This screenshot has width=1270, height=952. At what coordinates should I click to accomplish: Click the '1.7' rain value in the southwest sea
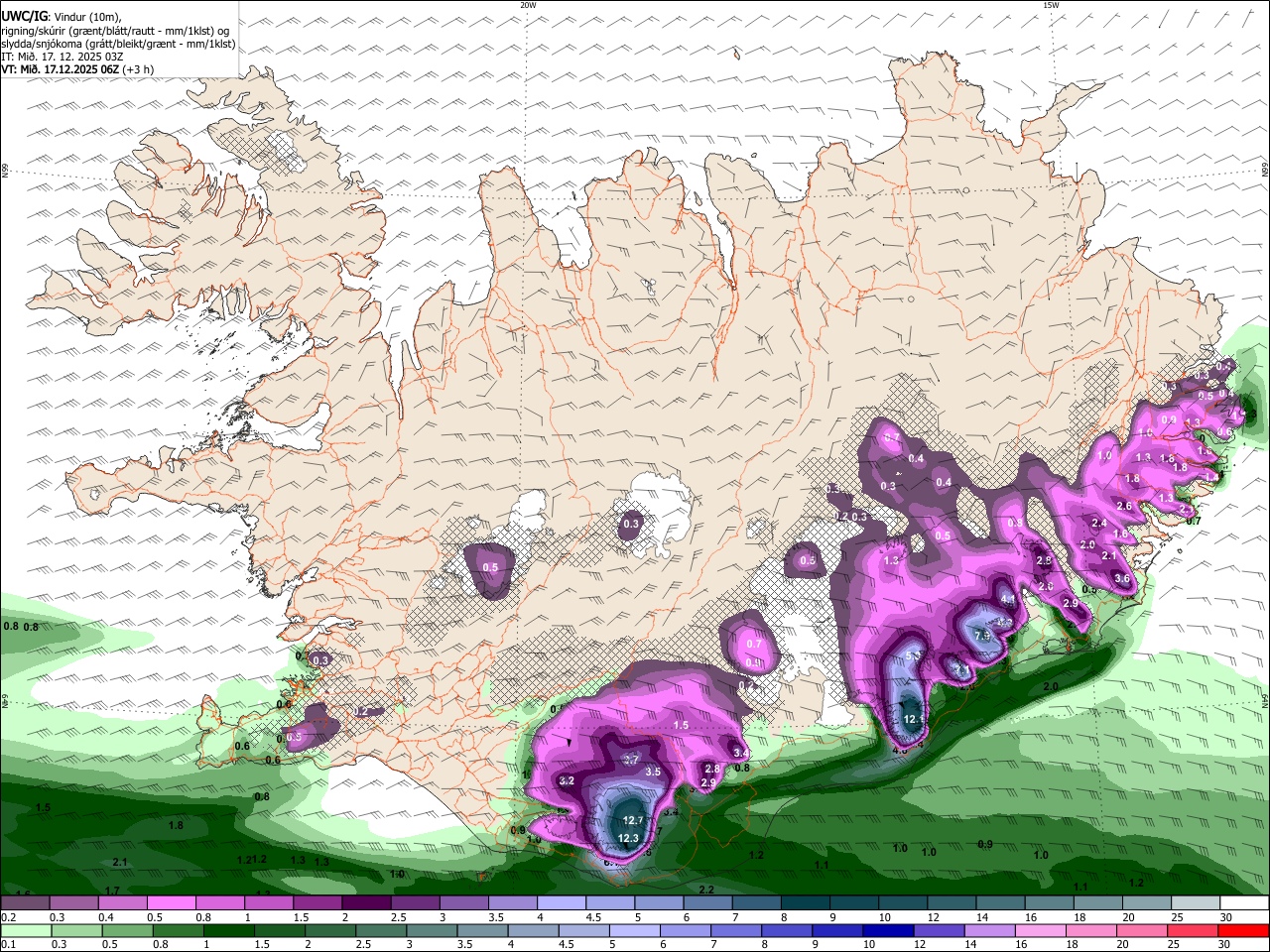tap(112, 891)
